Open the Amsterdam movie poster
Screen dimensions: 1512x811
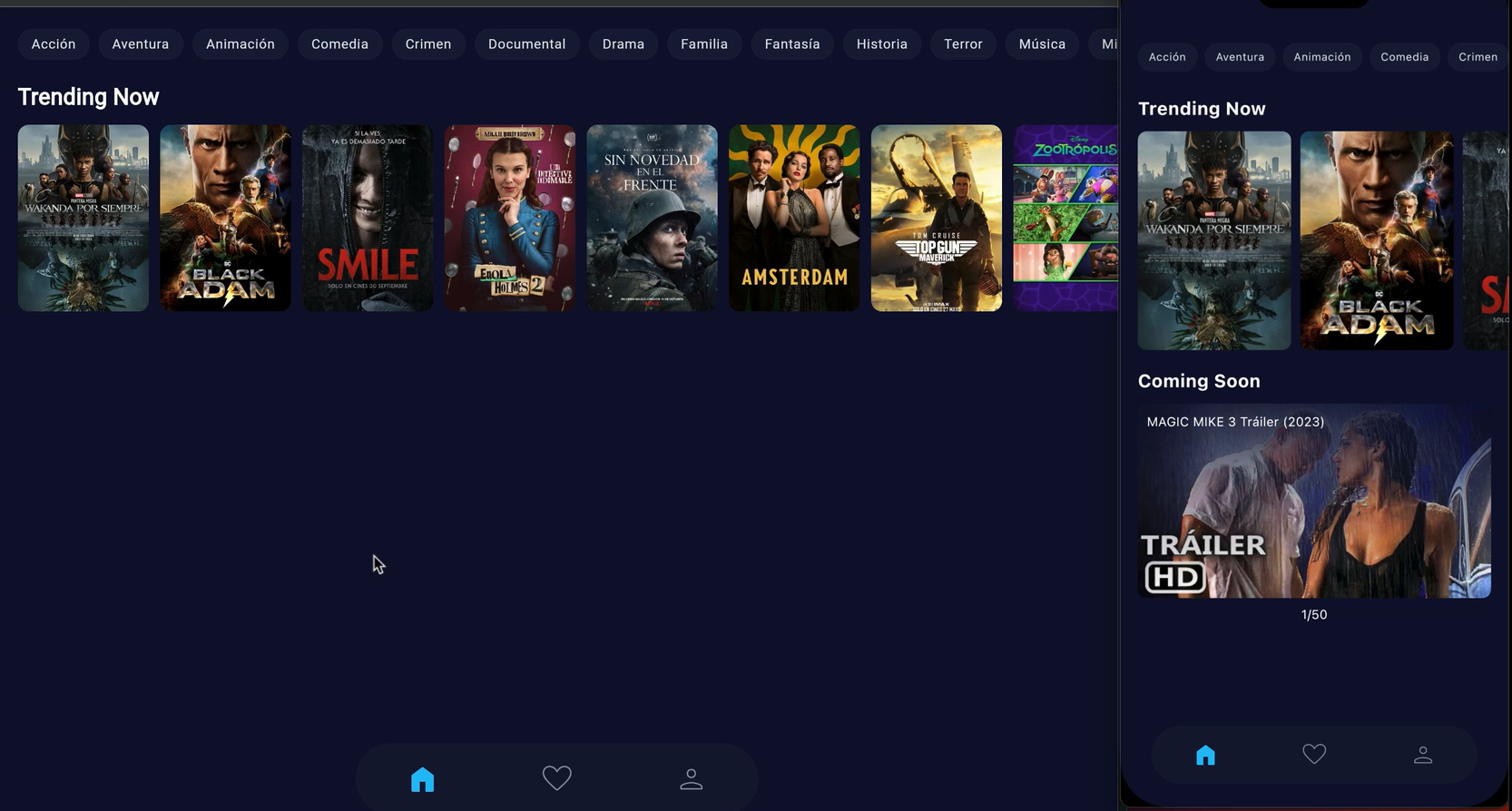point(794,219)
